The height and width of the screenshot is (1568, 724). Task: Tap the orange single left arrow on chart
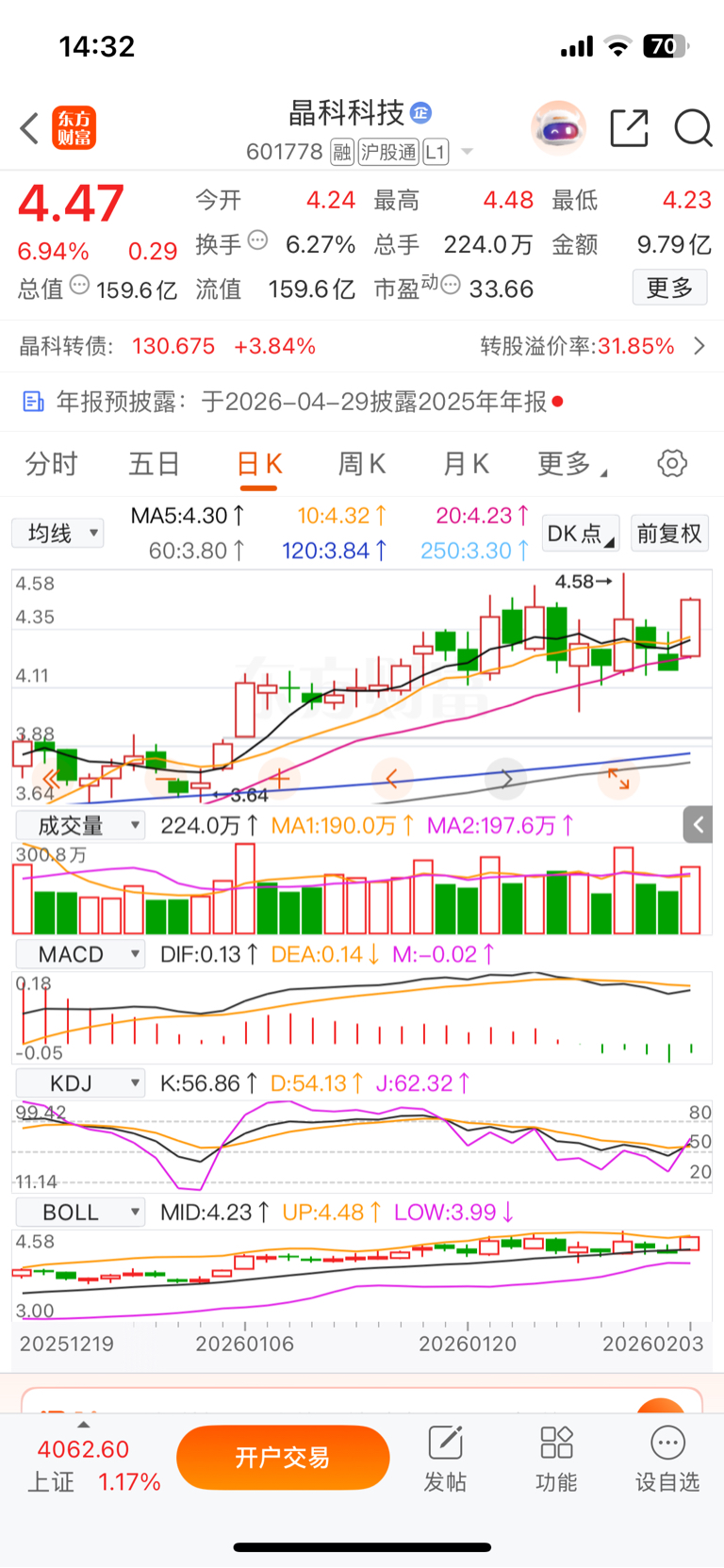392,779
